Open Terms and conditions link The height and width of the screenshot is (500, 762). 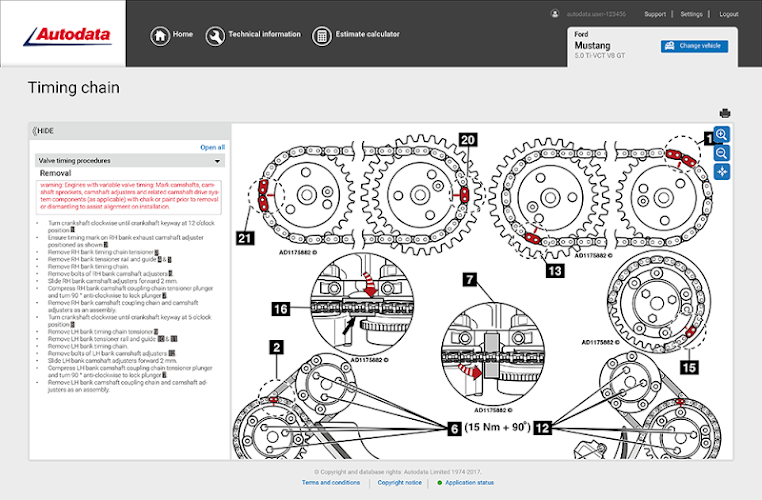tap(331, 483)
